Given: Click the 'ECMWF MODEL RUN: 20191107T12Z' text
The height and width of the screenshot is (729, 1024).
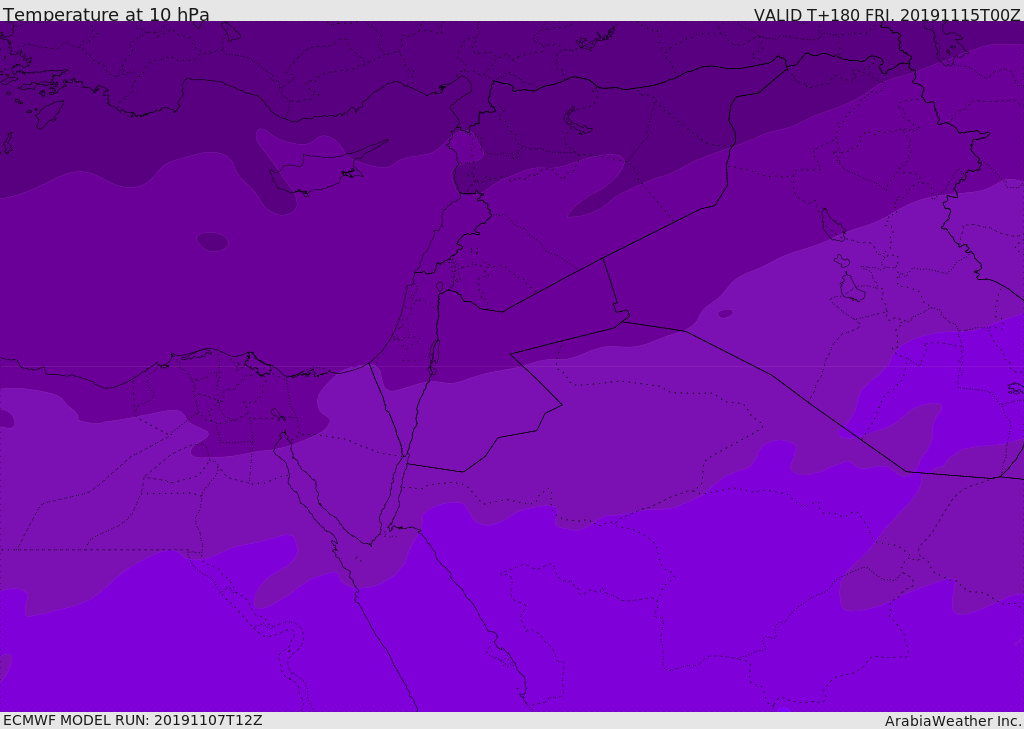Looking at the screenshot, I should coord(133,720).
